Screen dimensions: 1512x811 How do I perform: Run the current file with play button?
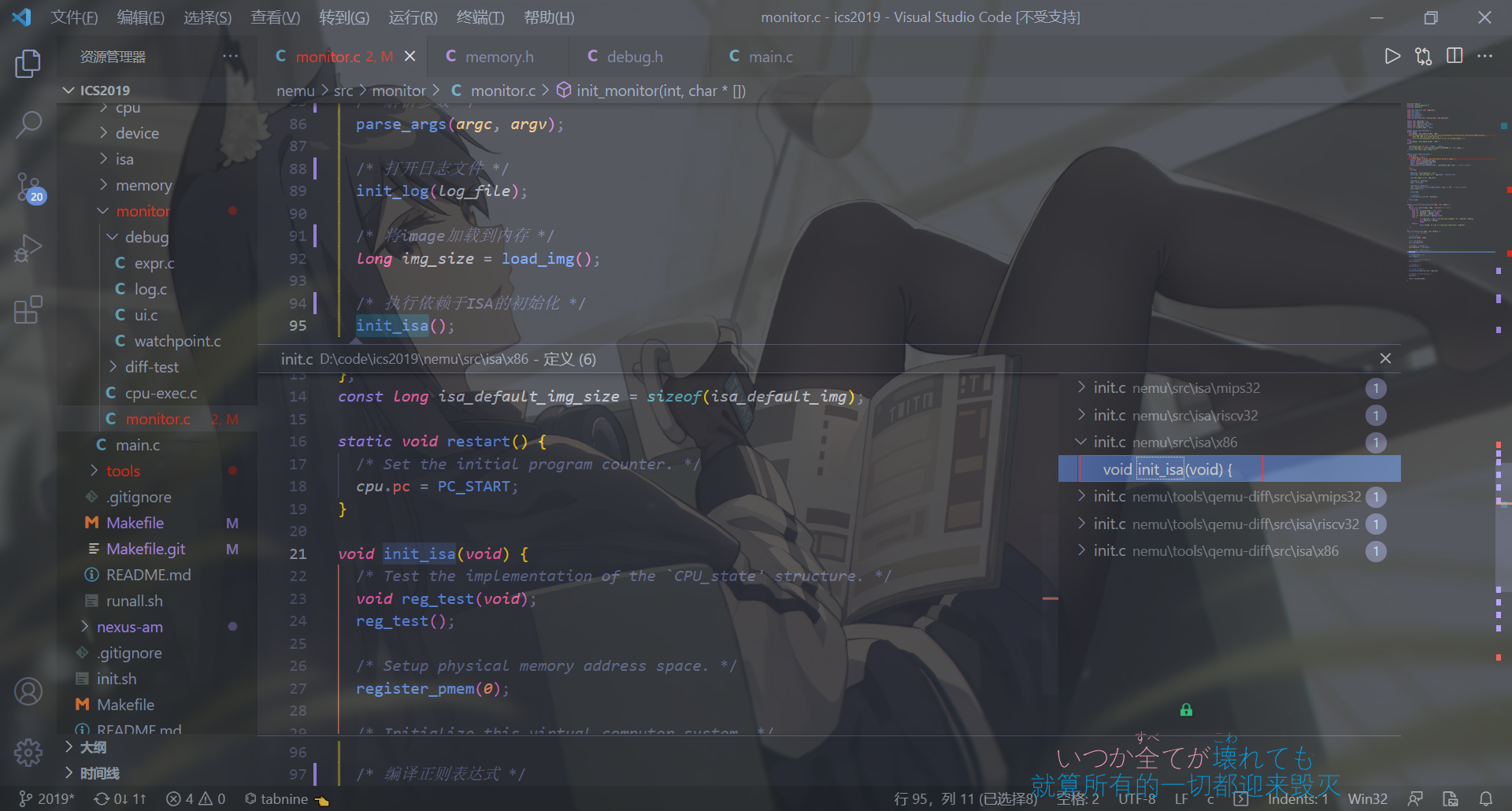pyautogui.click(x=1392, y=56)
